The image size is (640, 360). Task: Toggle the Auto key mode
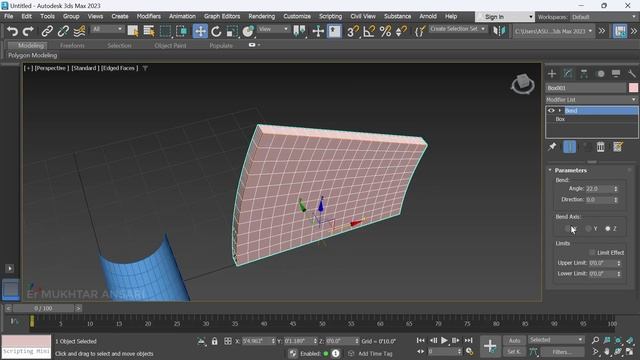[514, 340]
